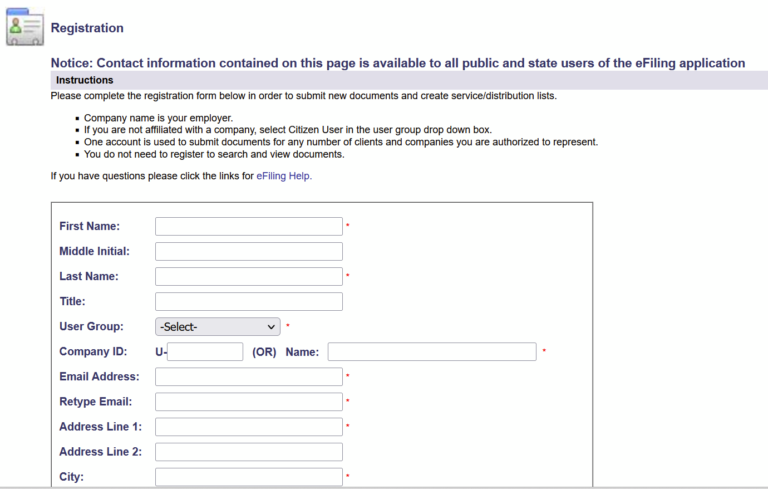Focus the company Name text box

[x=432, y=352]
